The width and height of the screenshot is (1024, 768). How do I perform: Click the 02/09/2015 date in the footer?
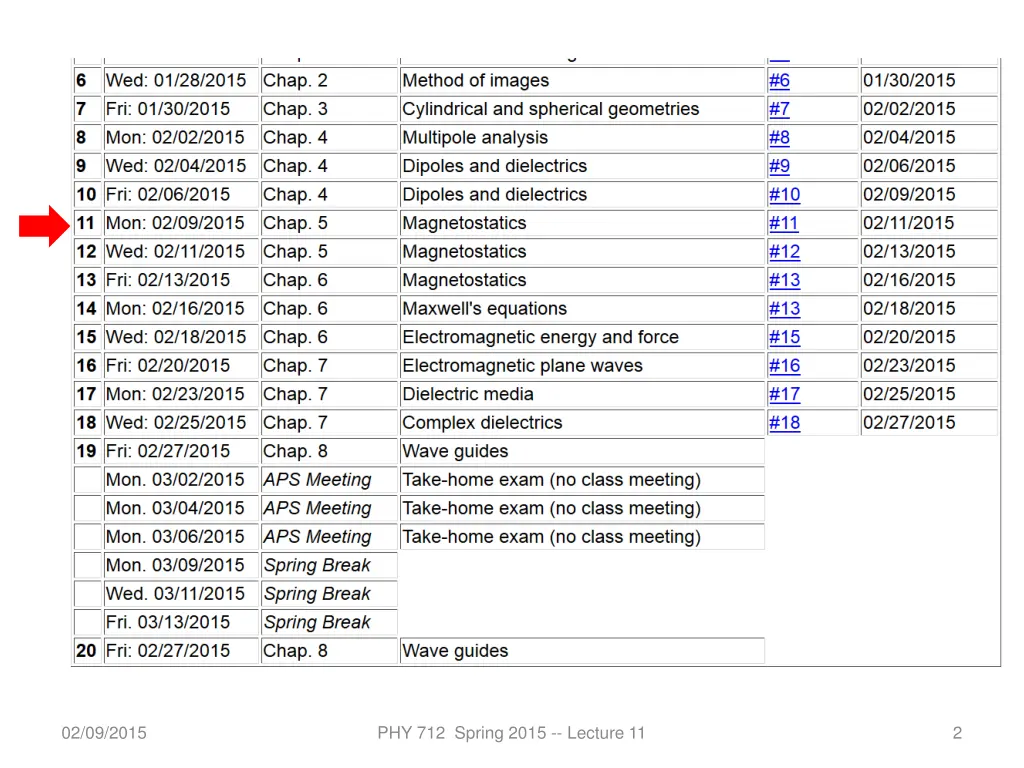coord(104,733)
